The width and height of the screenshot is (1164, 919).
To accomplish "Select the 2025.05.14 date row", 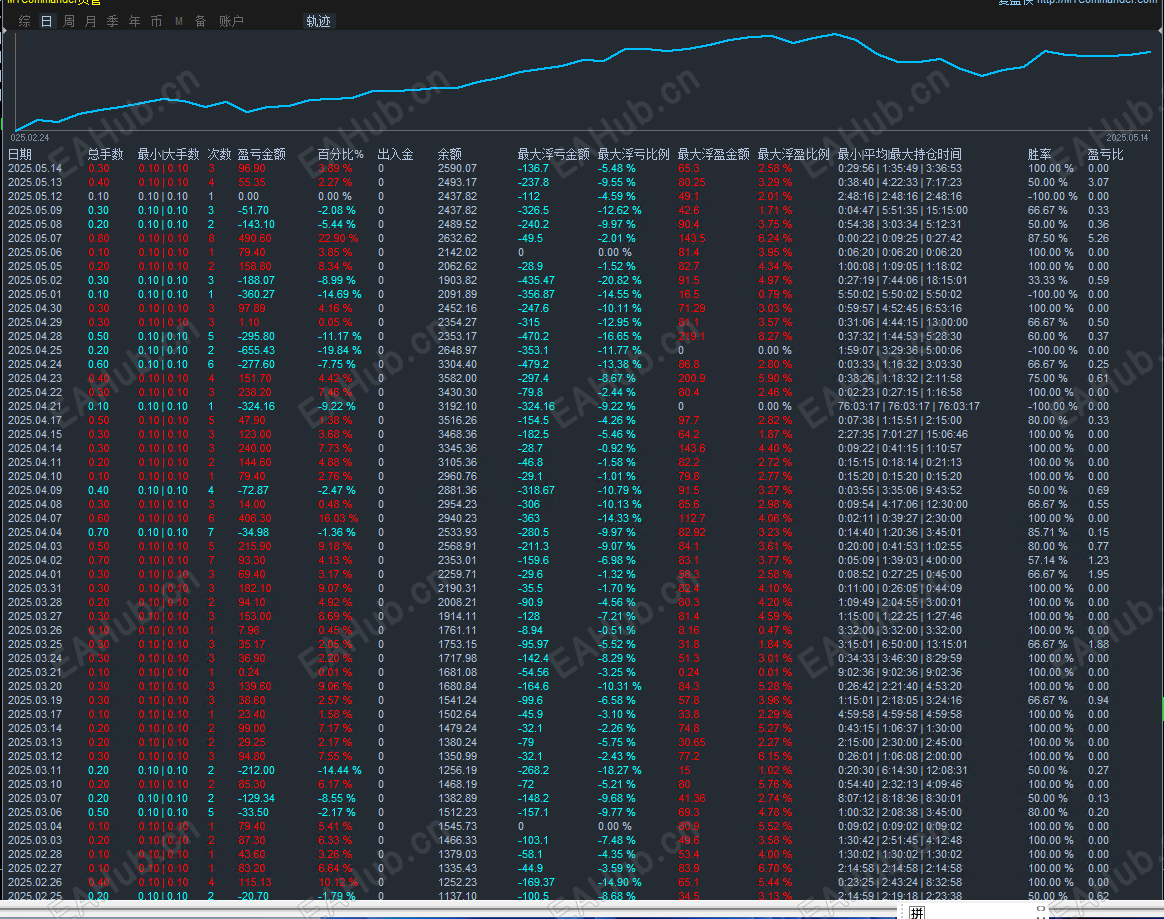I will tap(35, 169).
